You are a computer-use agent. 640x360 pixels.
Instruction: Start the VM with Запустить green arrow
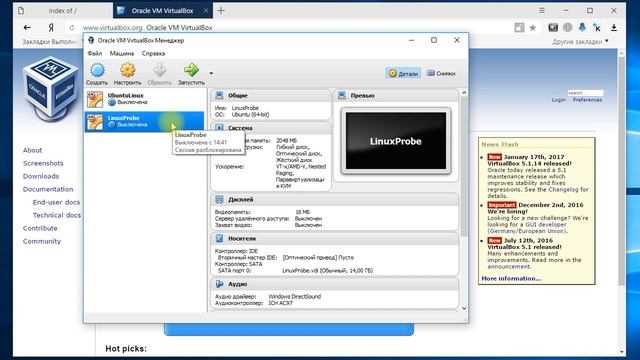[x=191, y=70]
